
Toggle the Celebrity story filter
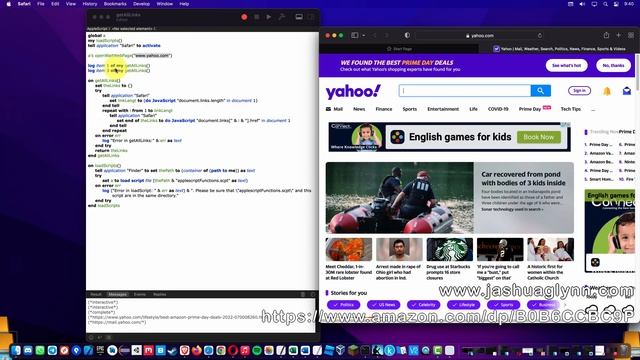(423, 304)
